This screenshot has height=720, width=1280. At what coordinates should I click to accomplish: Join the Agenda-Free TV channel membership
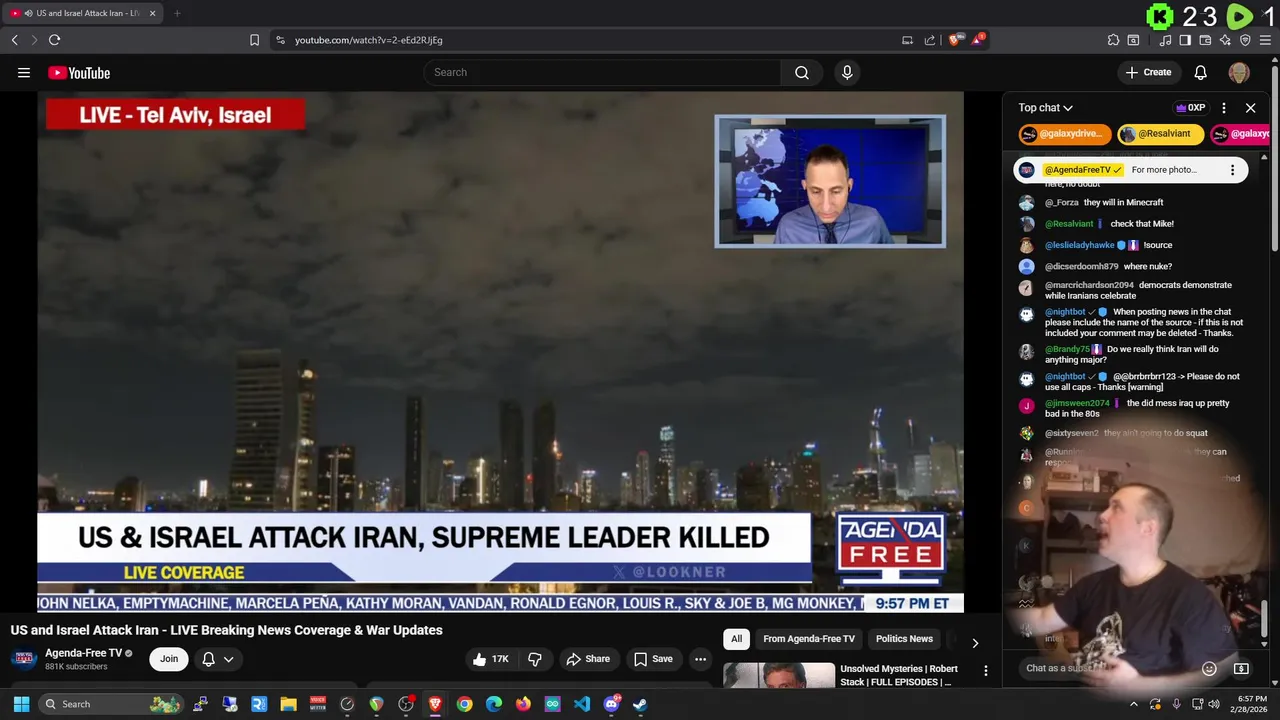(169, 659)
